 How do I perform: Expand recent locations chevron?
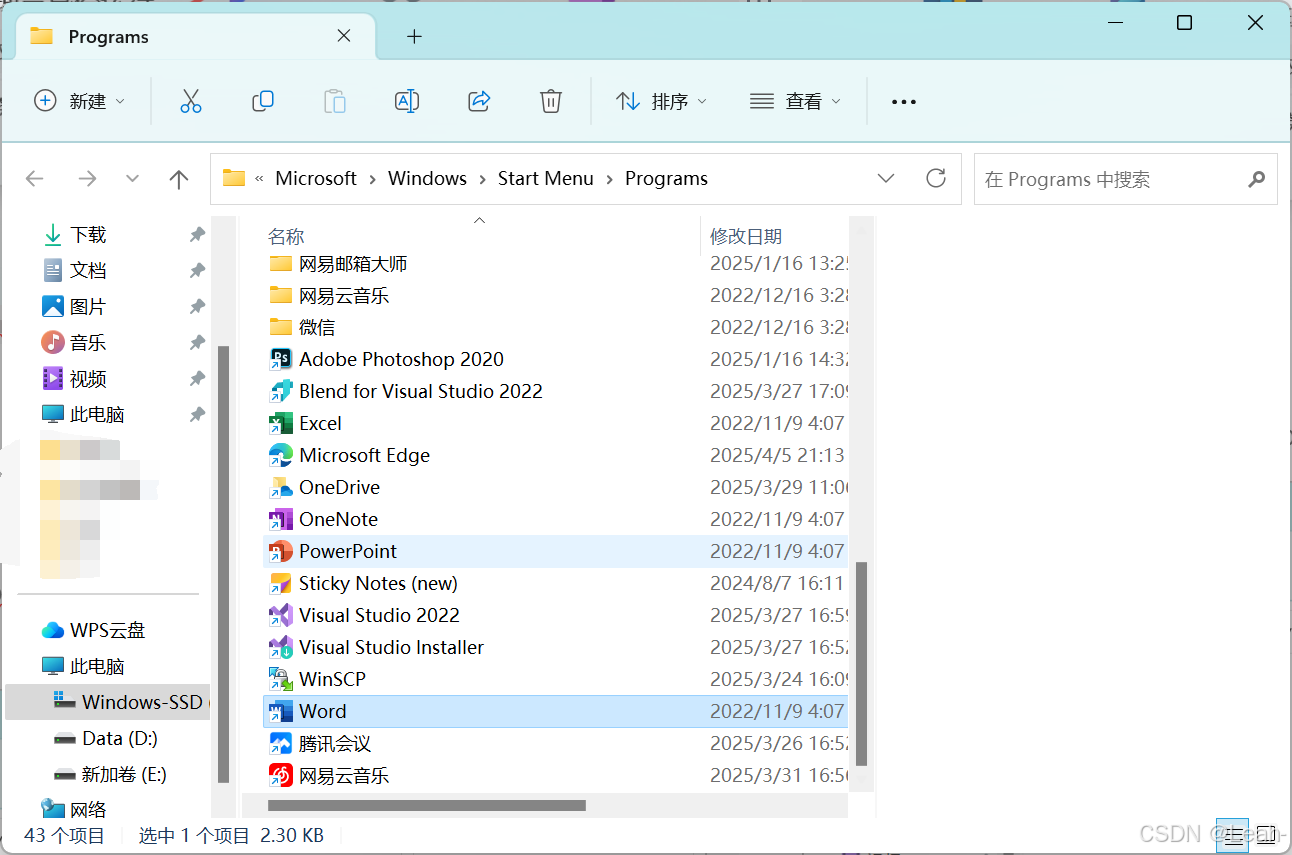click(133, 179)
